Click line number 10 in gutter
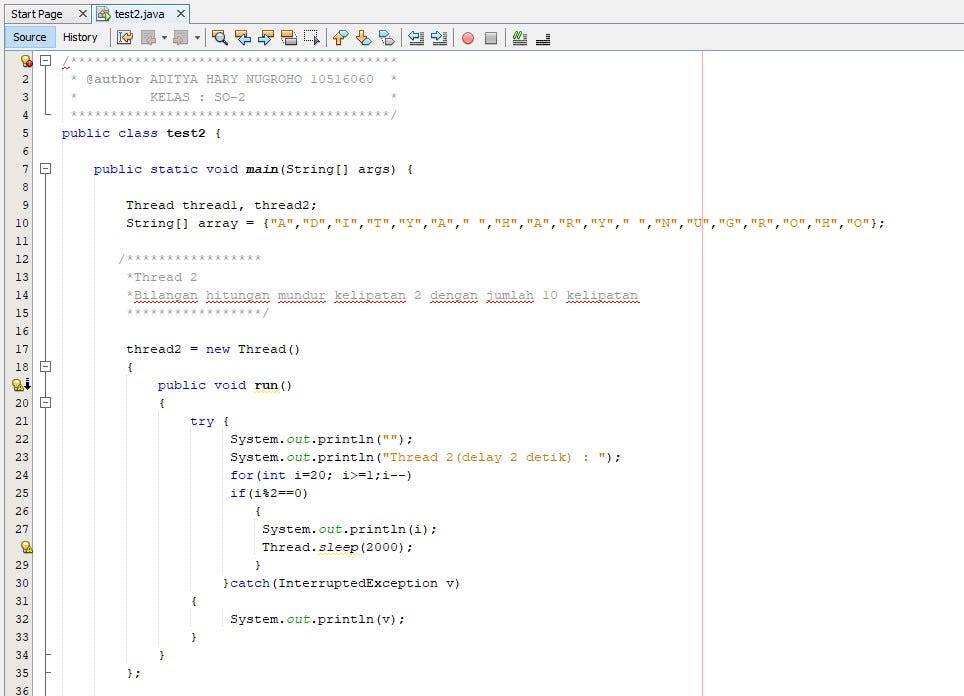The width and height of the screenshot is (964, 696). click(22, 223)
